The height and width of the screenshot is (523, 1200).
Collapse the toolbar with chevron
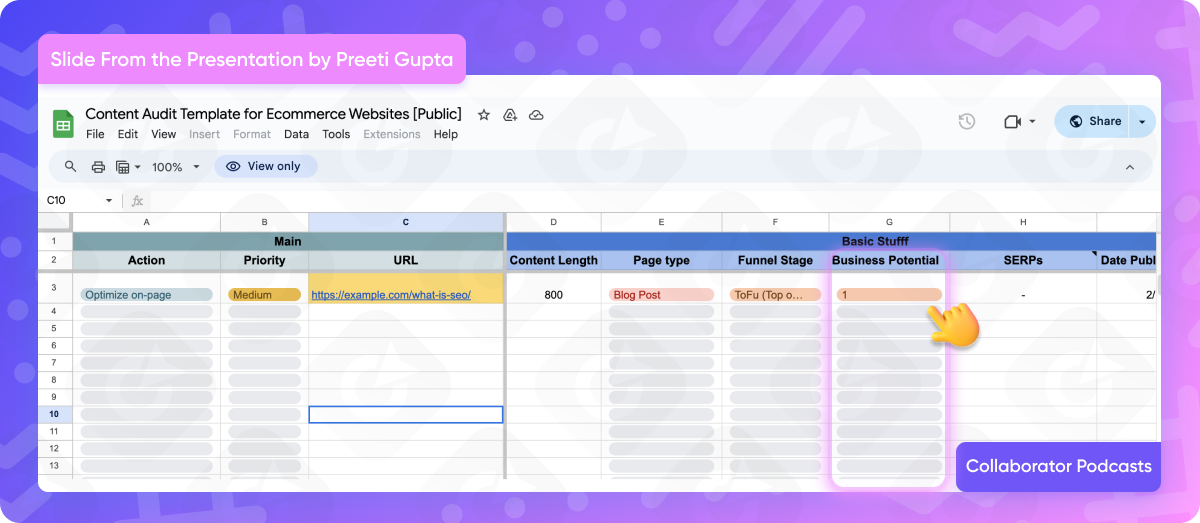[x=1130, y=167]
